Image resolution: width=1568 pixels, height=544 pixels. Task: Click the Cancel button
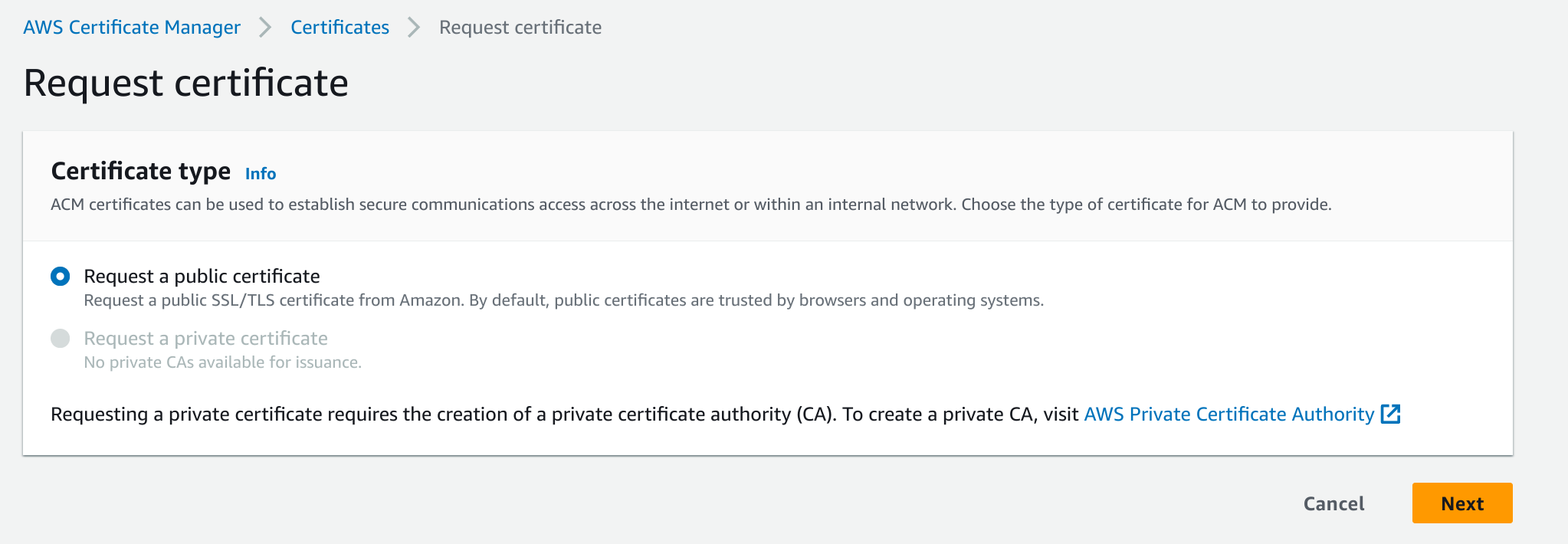pos(1334,503)
